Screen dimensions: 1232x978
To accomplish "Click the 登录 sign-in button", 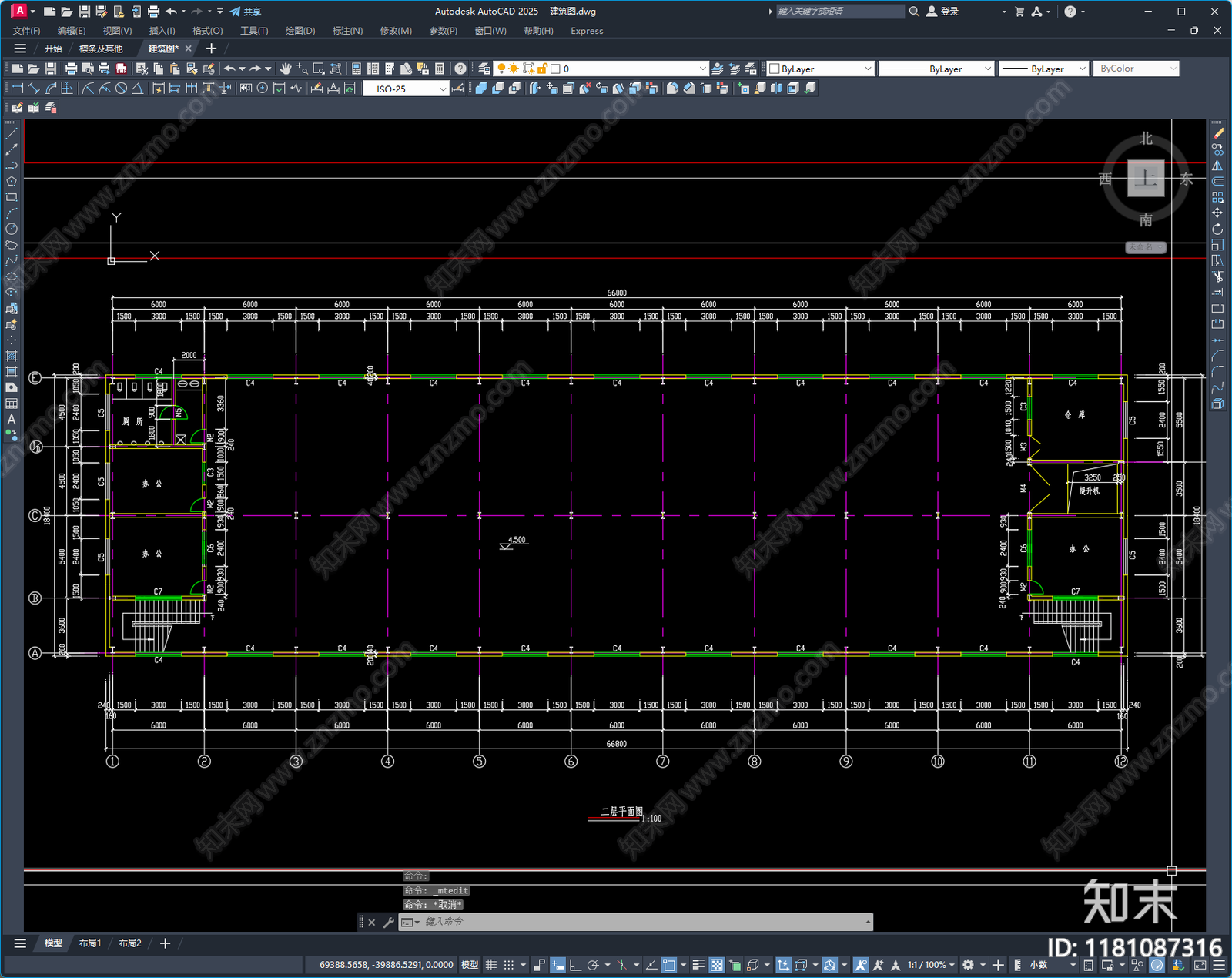I will [x=943, y=12].
